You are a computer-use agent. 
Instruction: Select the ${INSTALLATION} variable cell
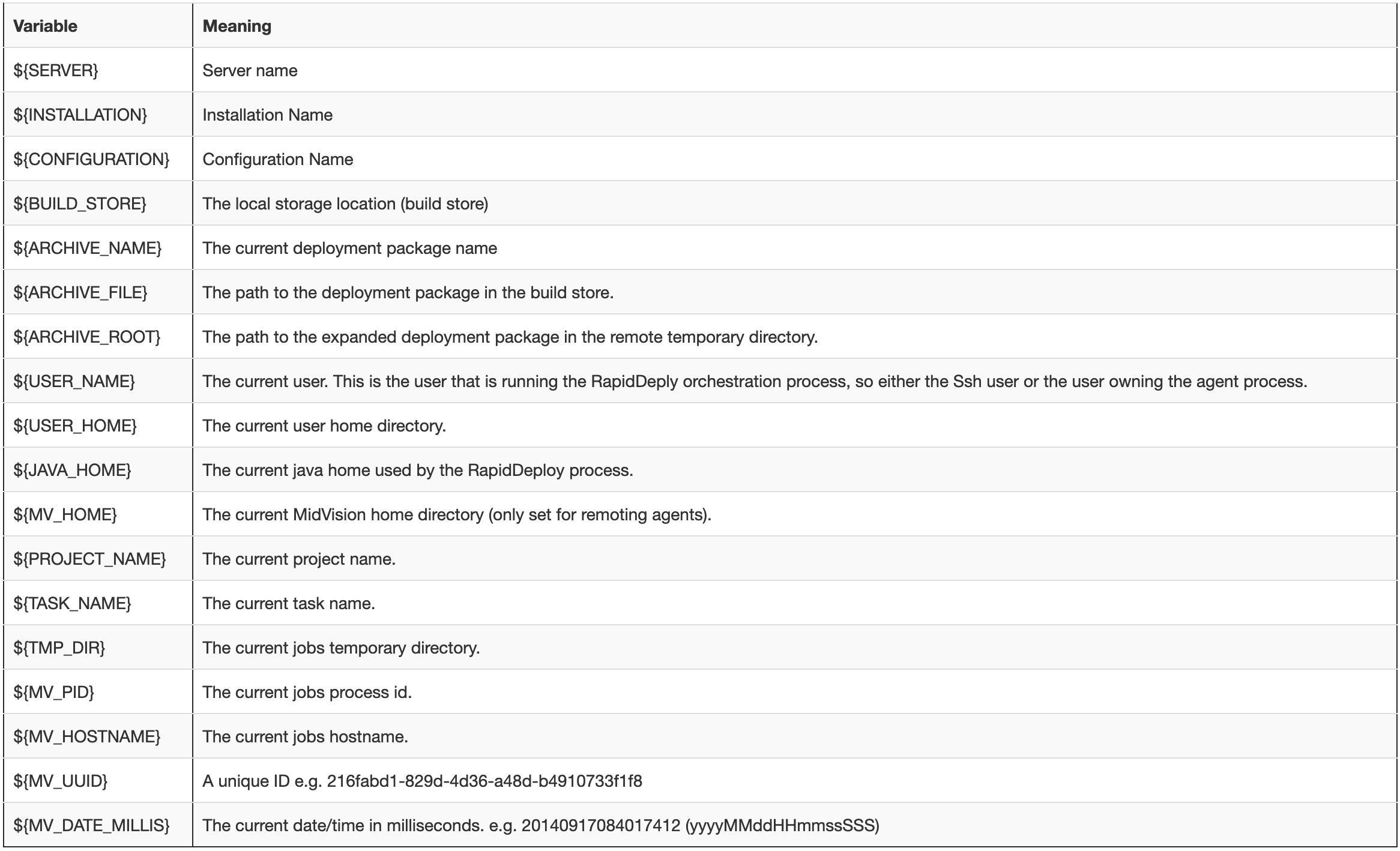coord(98,115)
